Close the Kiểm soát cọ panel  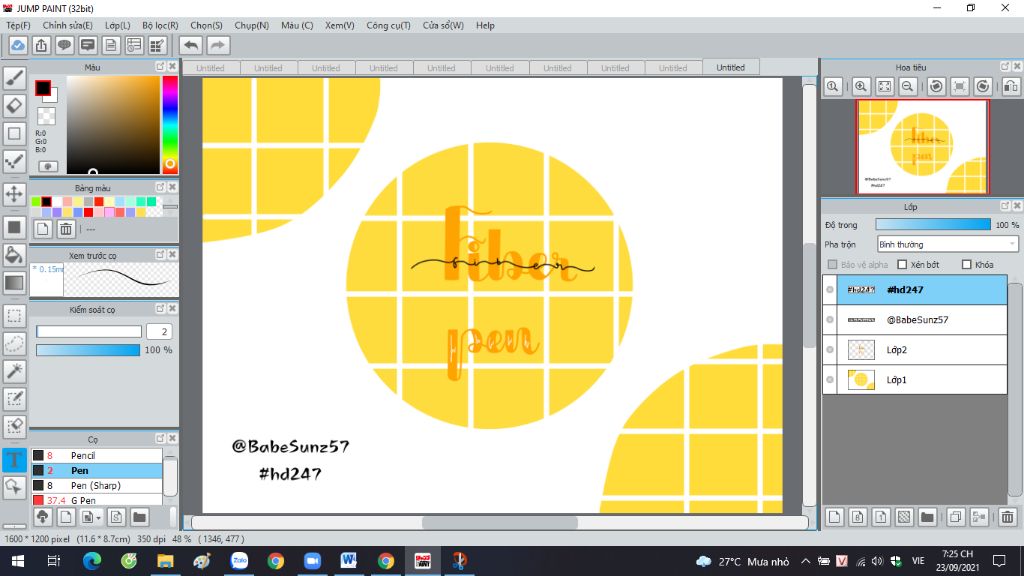(x=172, y=308)
